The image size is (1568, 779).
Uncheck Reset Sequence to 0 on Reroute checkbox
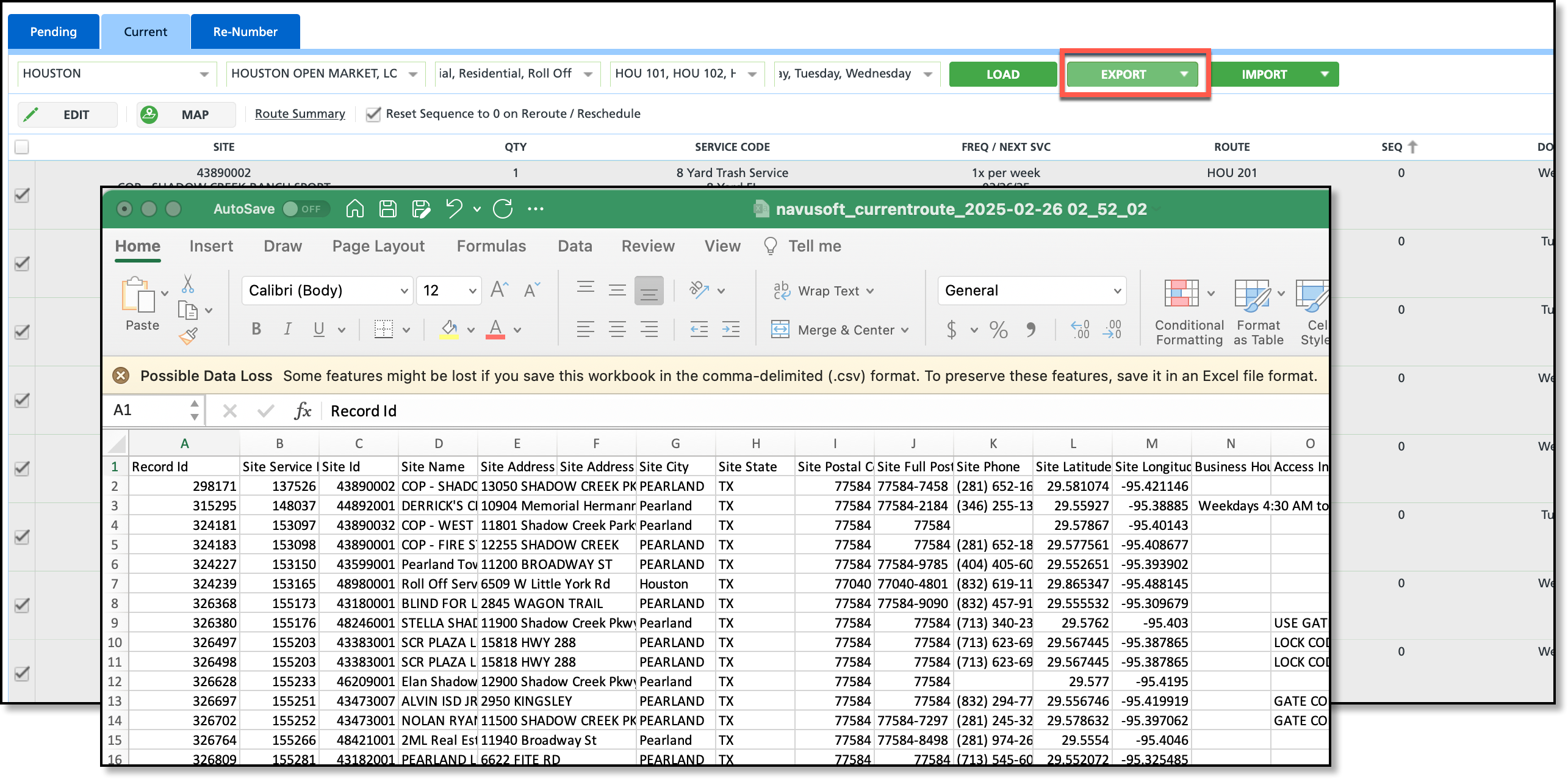point(373,114)
